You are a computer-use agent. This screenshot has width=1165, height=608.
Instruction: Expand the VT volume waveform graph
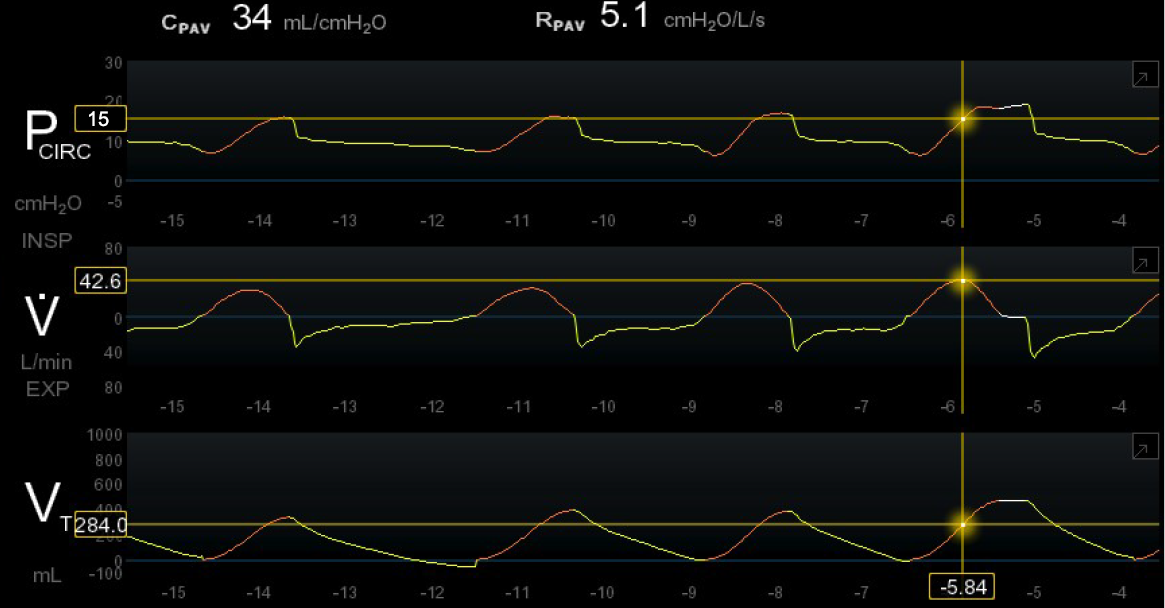[x=1140, y=450]
